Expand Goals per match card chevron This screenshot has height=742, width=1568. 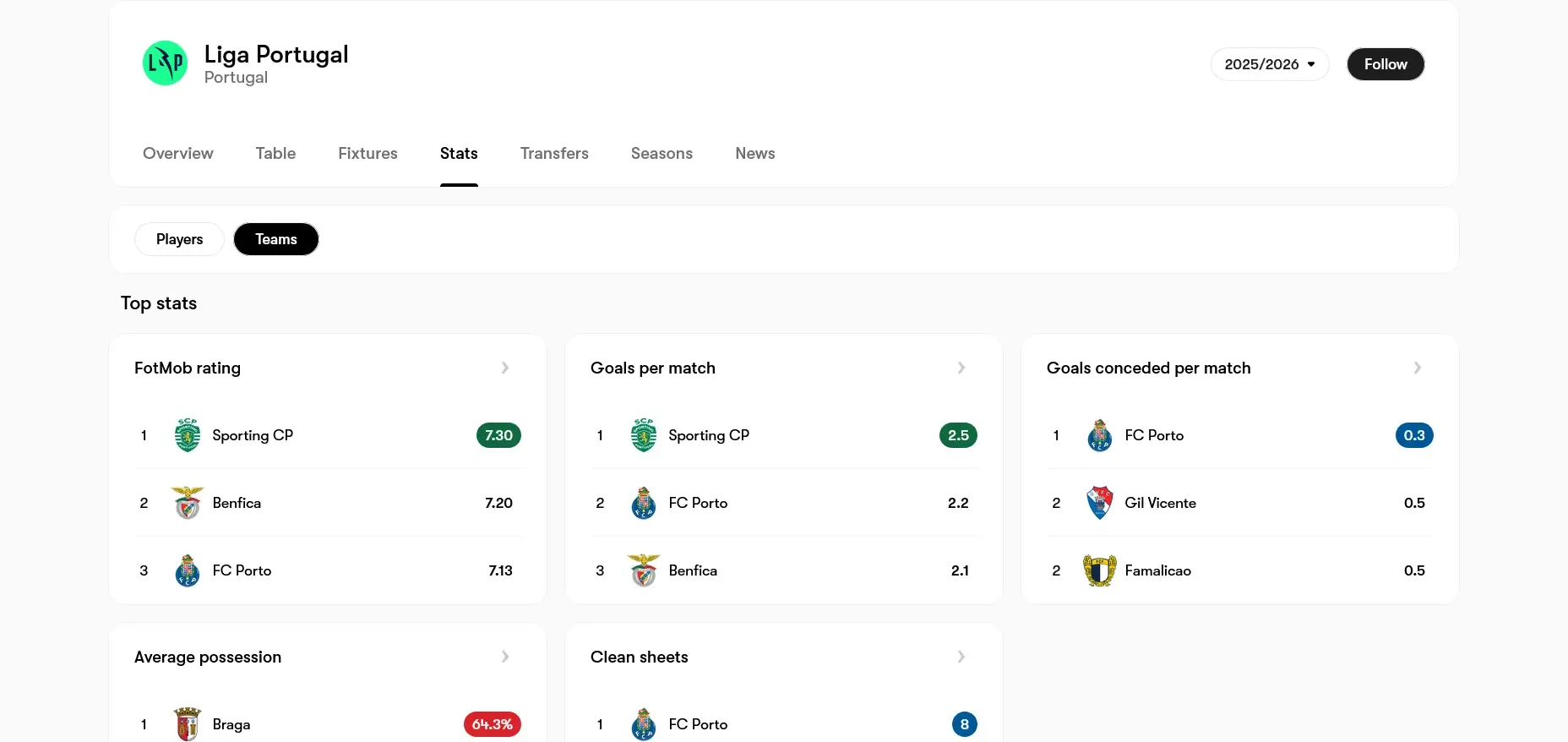tap(961, 368)
